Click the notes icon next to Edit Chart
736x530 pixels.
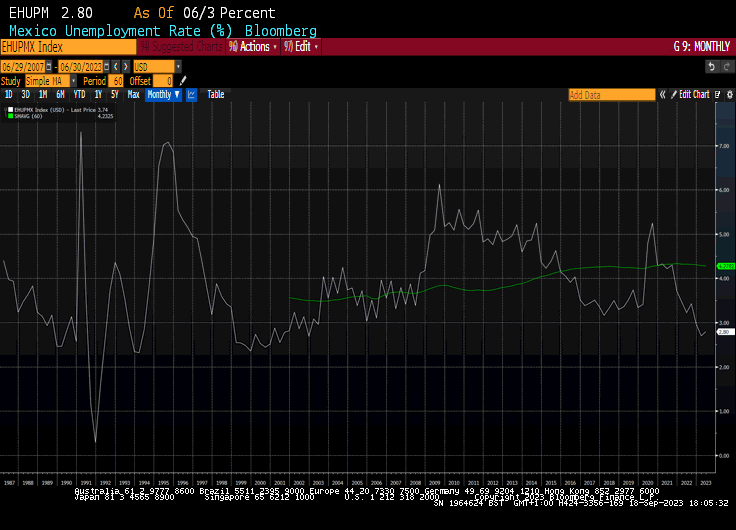714,95
